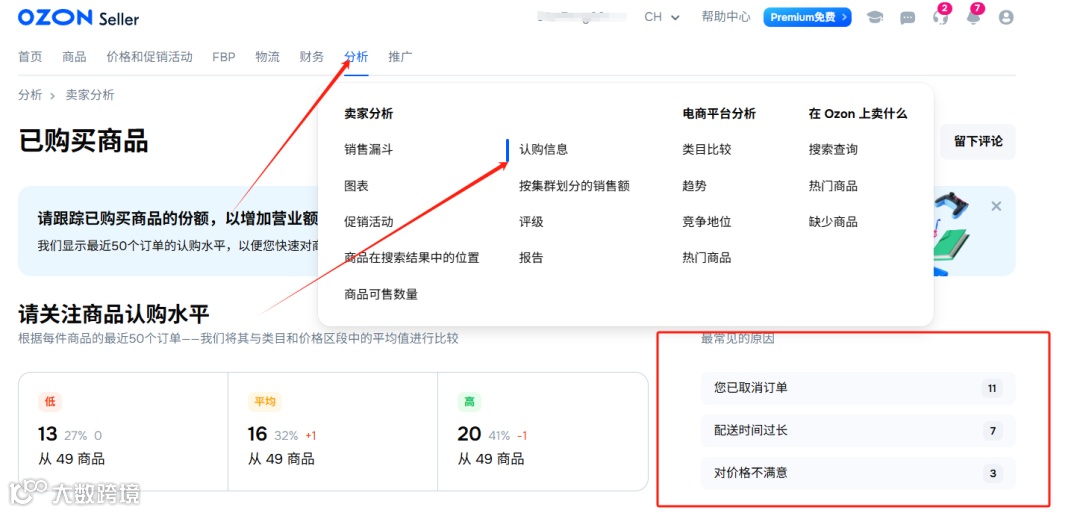Viewport: 1080px width, 513px height.
Task: Select 报告 menu entry
Action: [531, 258]
